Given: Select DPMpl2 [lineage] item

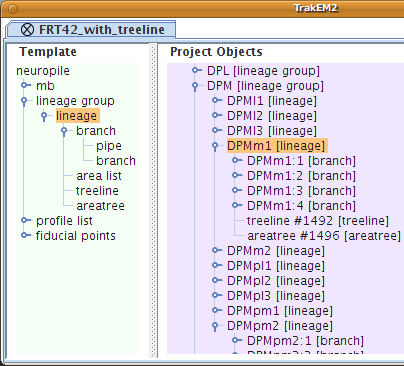Looking at the screenshot, I should coord(276,281).
